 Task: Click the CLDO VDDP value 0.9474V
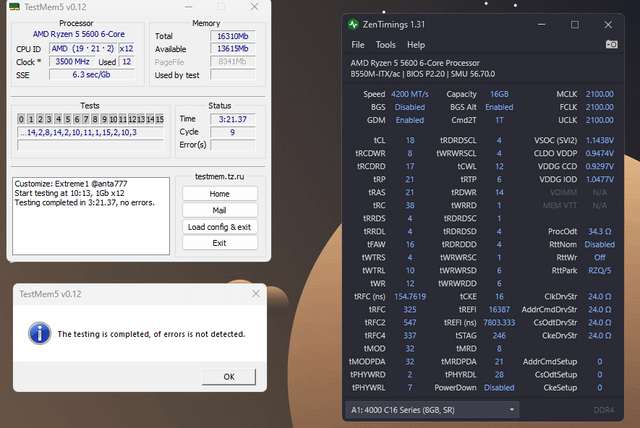pyautogui.click(x=600, y=153)
